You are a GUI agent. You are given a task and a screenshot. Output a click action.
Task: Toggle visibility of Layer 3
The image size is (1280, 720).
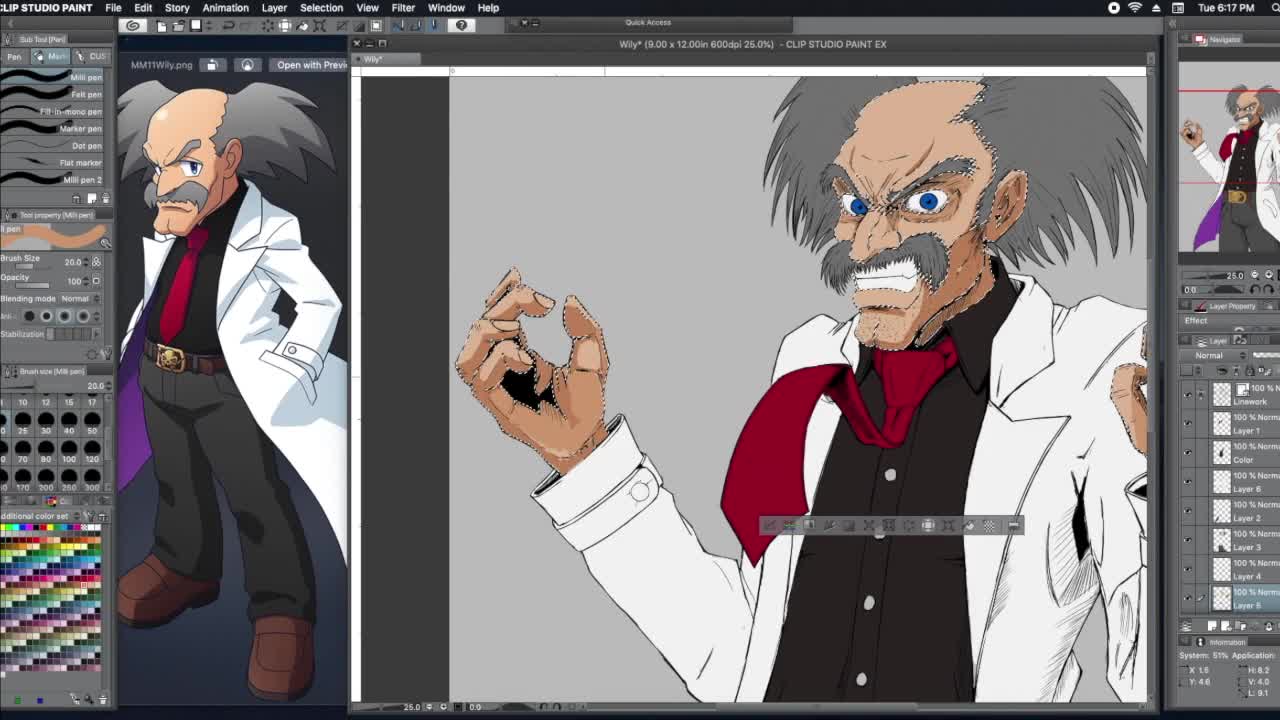[1188, 540]
